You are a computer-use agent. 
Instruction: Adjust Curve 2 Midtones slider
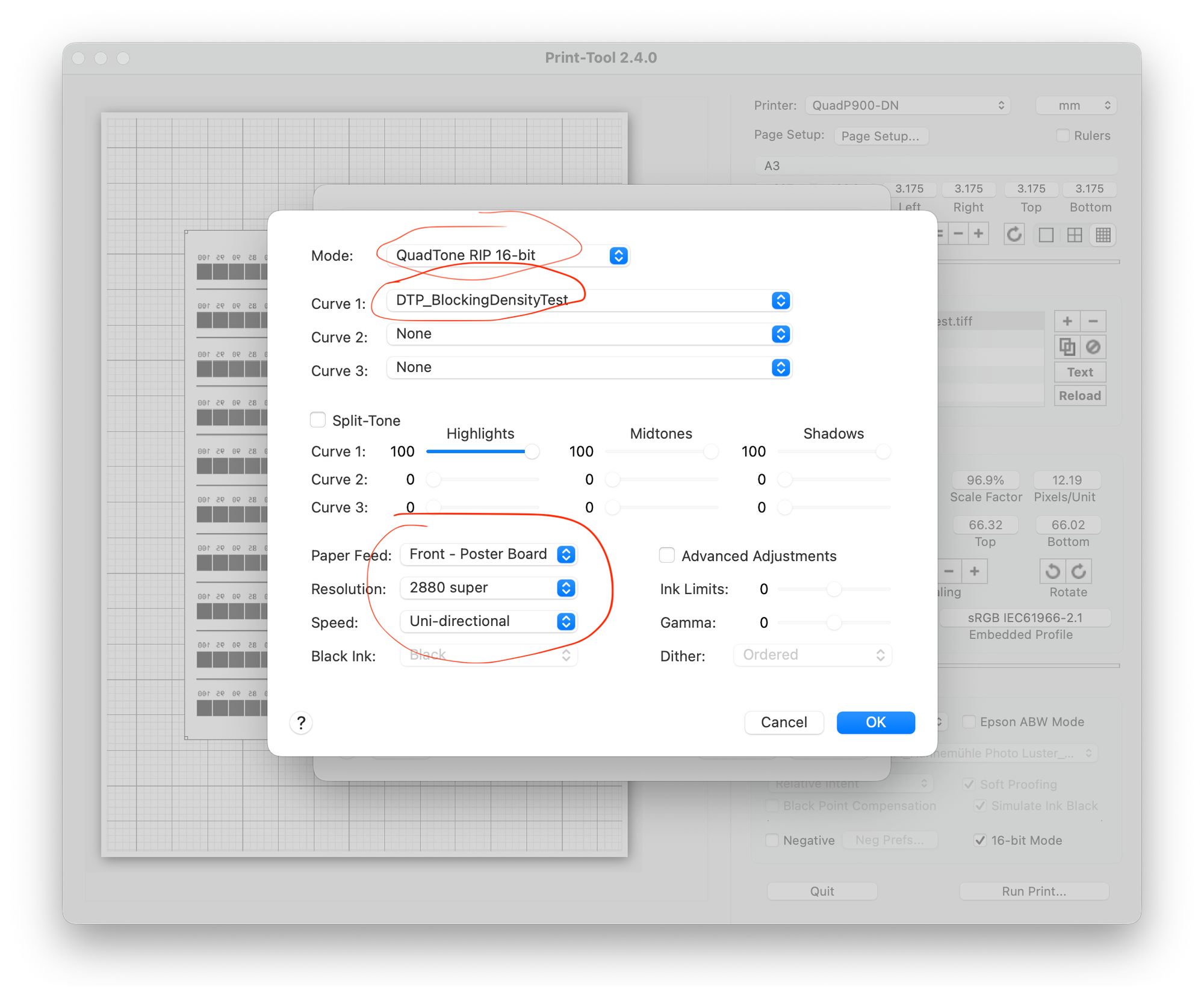pos(662,480)
